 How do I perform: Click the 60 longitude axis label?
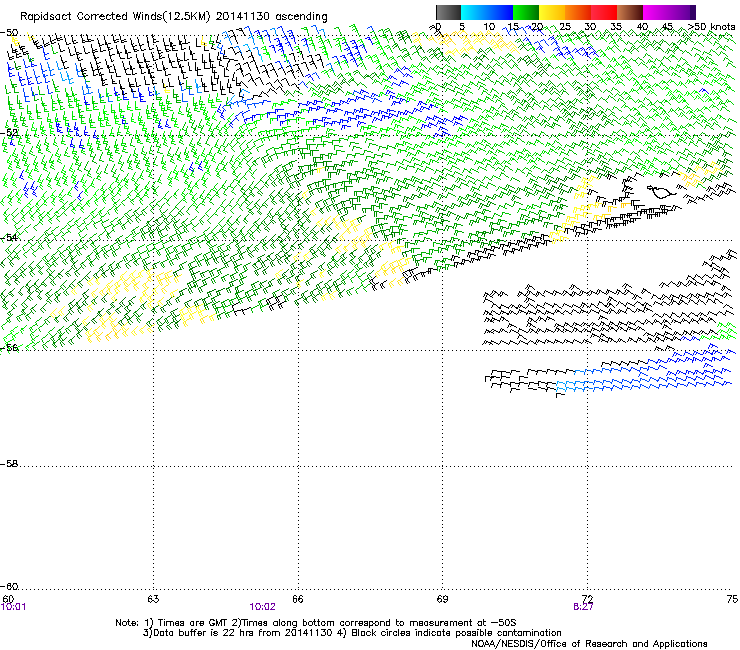click(x=8, y=599)
